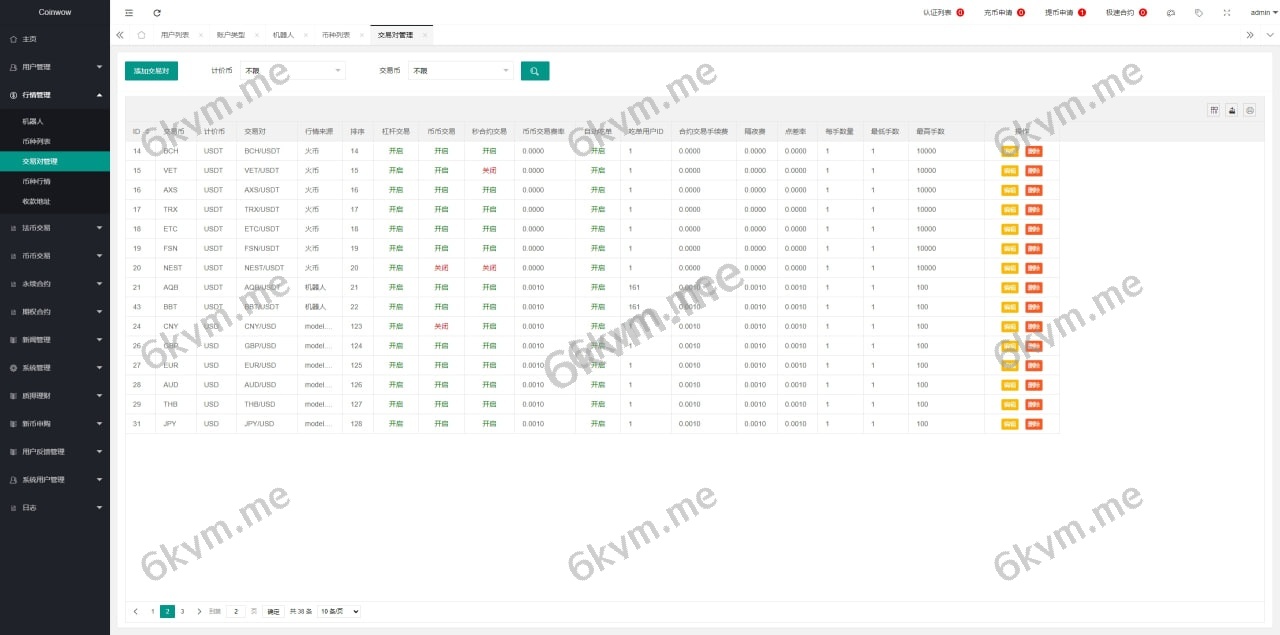1280x635 pixels.
Task: Click the page jump number input field
Action: click(x=236, y=611)
